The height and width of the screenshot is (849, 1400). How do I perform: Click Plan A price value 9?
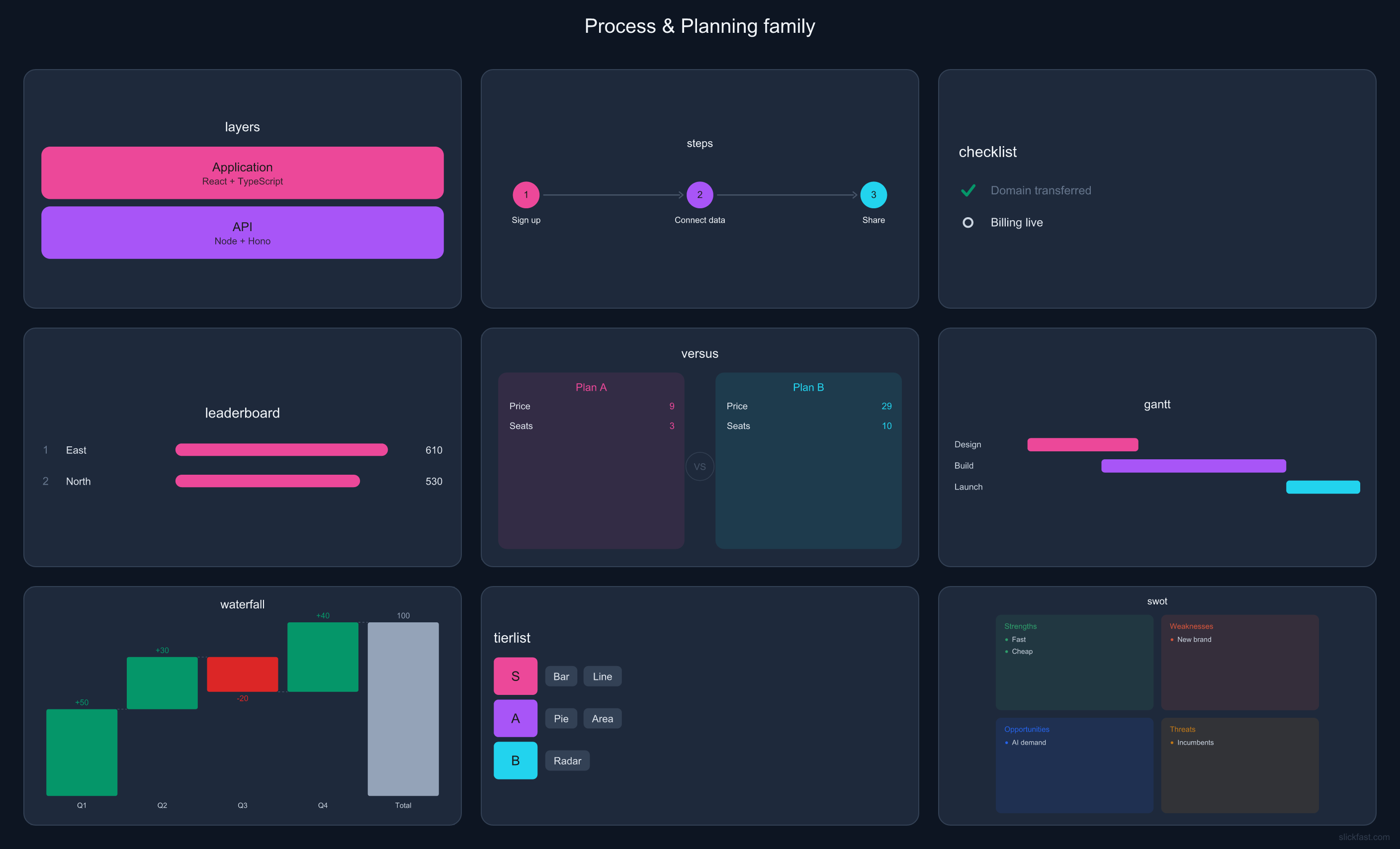tap(672, 406)
